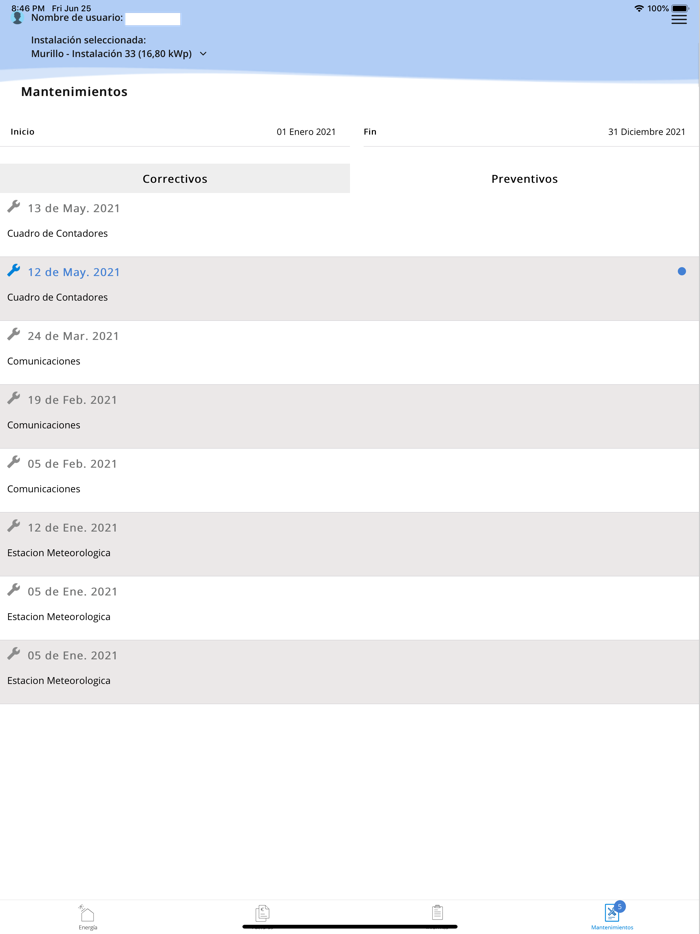Switch to the Preventivos tab
The width and height of the screenshot is (700, 934).
tap(524, 179)
